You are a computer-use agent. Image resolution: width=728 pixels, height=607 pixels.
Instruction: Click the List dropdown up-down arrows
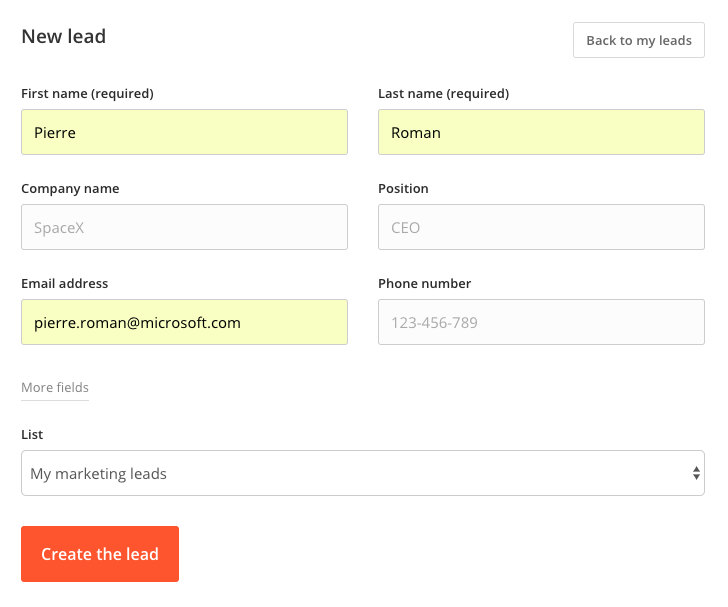(x=696, y=473)
